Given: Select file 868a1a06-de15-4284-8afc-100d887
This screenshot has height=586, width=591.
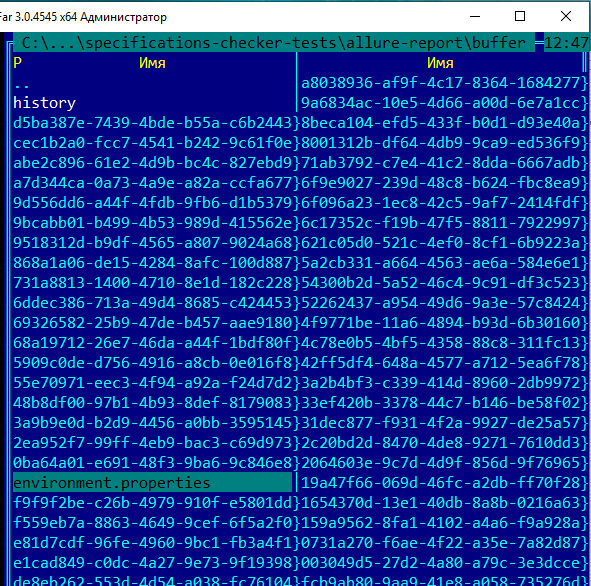Looking at the screenshot, I should pos(152,263).
